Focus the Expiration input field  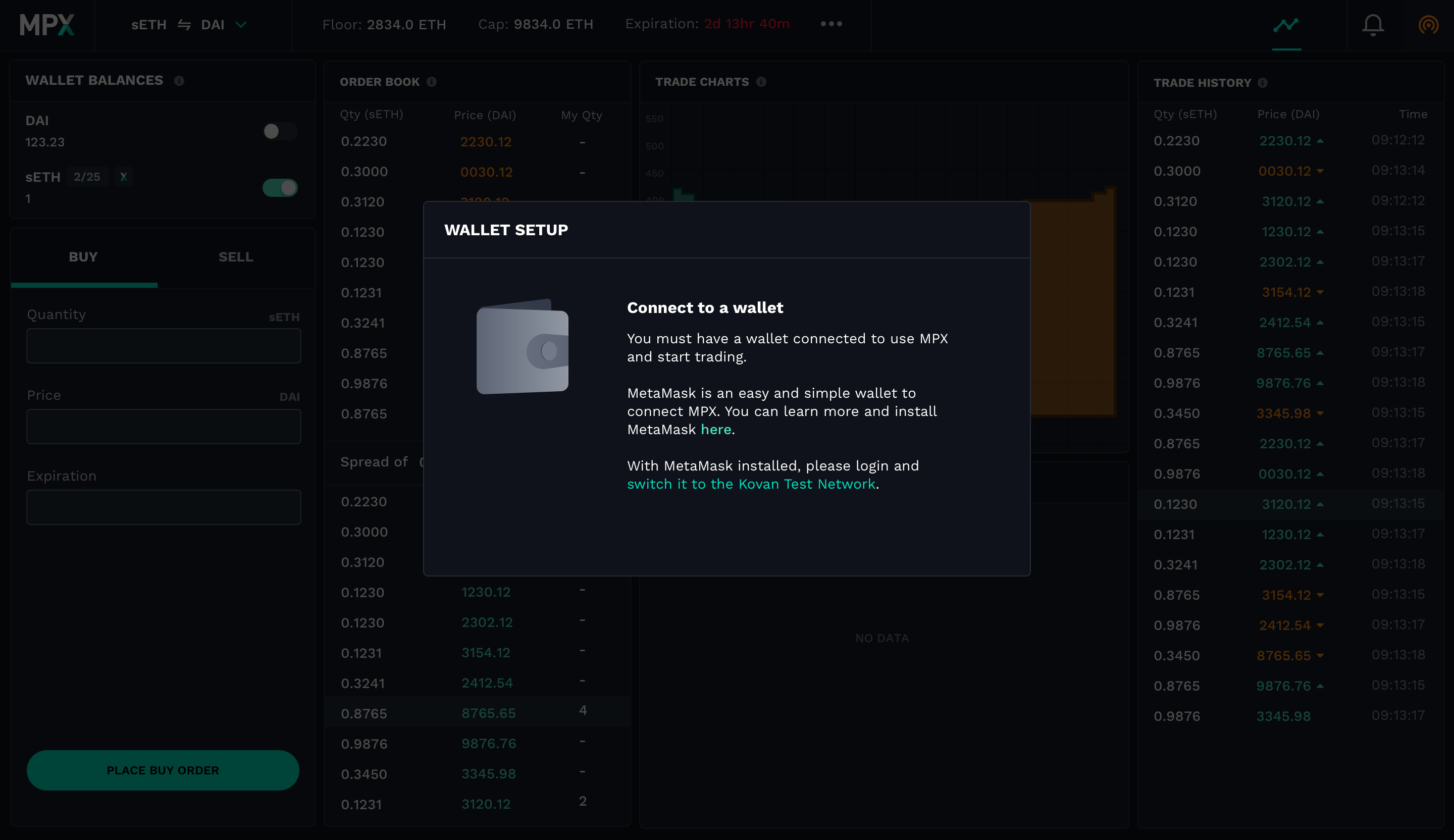(x=164, y=507)
